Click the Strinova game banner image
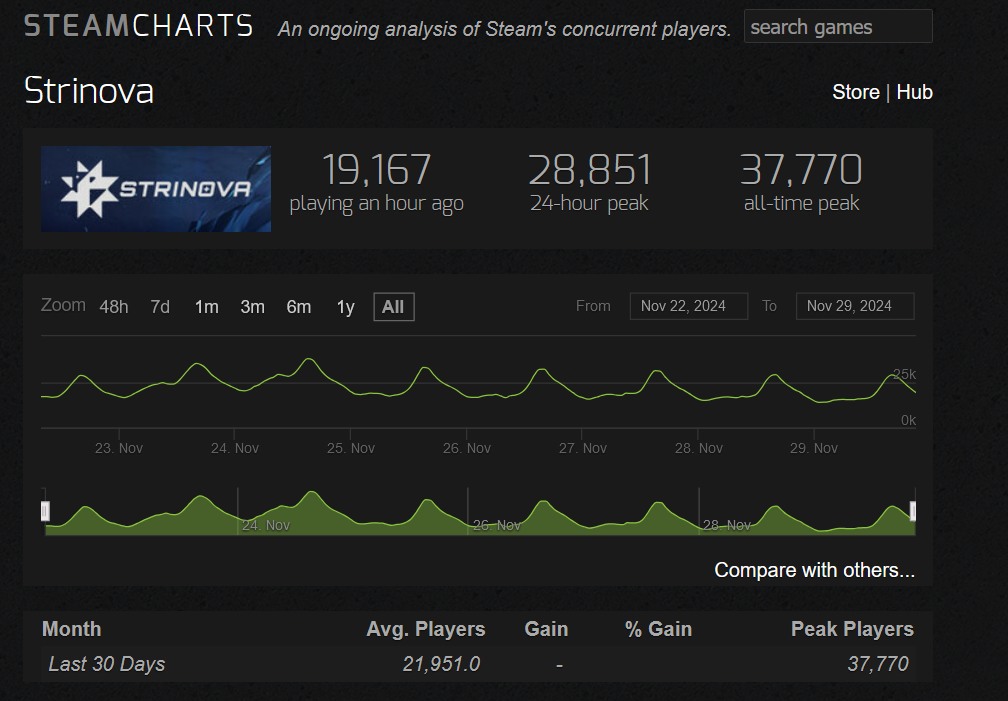Viewport: 1008px width, 701px height. (x=156, y=189)
